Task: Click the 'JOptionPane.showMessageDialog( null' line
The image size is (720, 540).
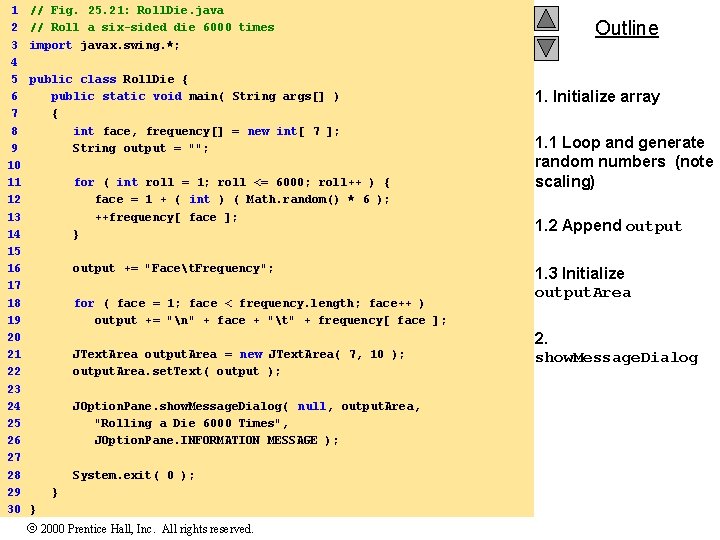Action: tap(247, 406)
